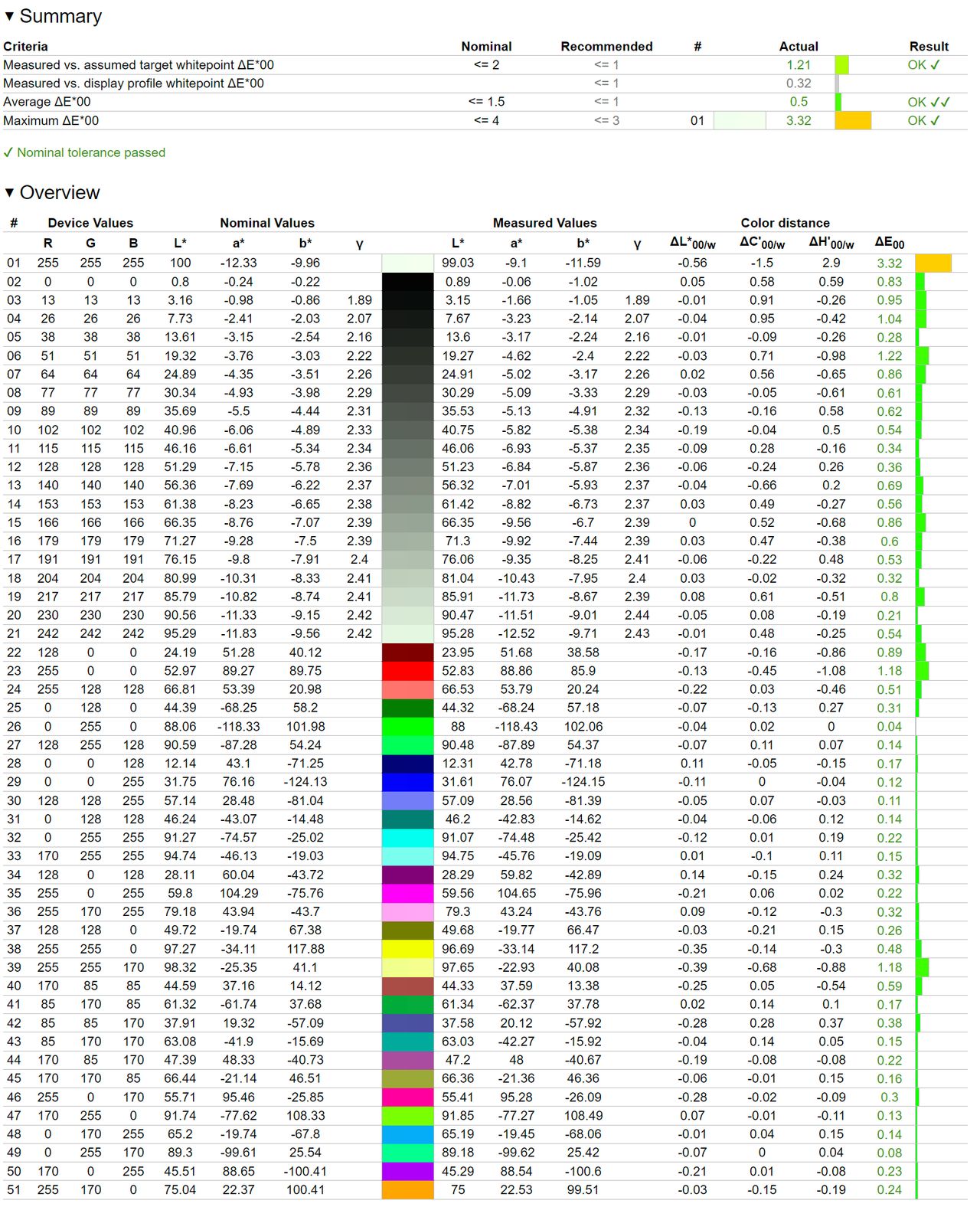Click the periwinkle swatch in row 30
The image size is (980, 1207).
[407, 800]
